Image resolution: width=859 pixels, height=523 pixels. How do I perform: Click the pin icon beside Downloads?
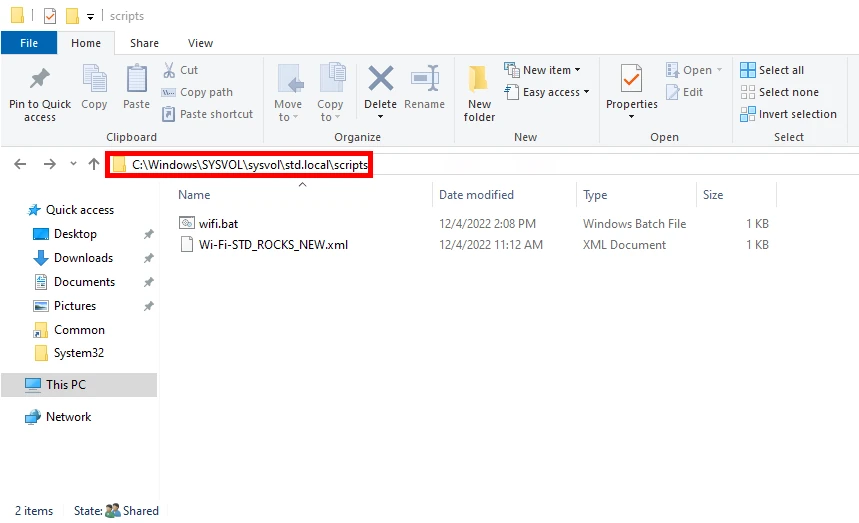tap(148, 258)
